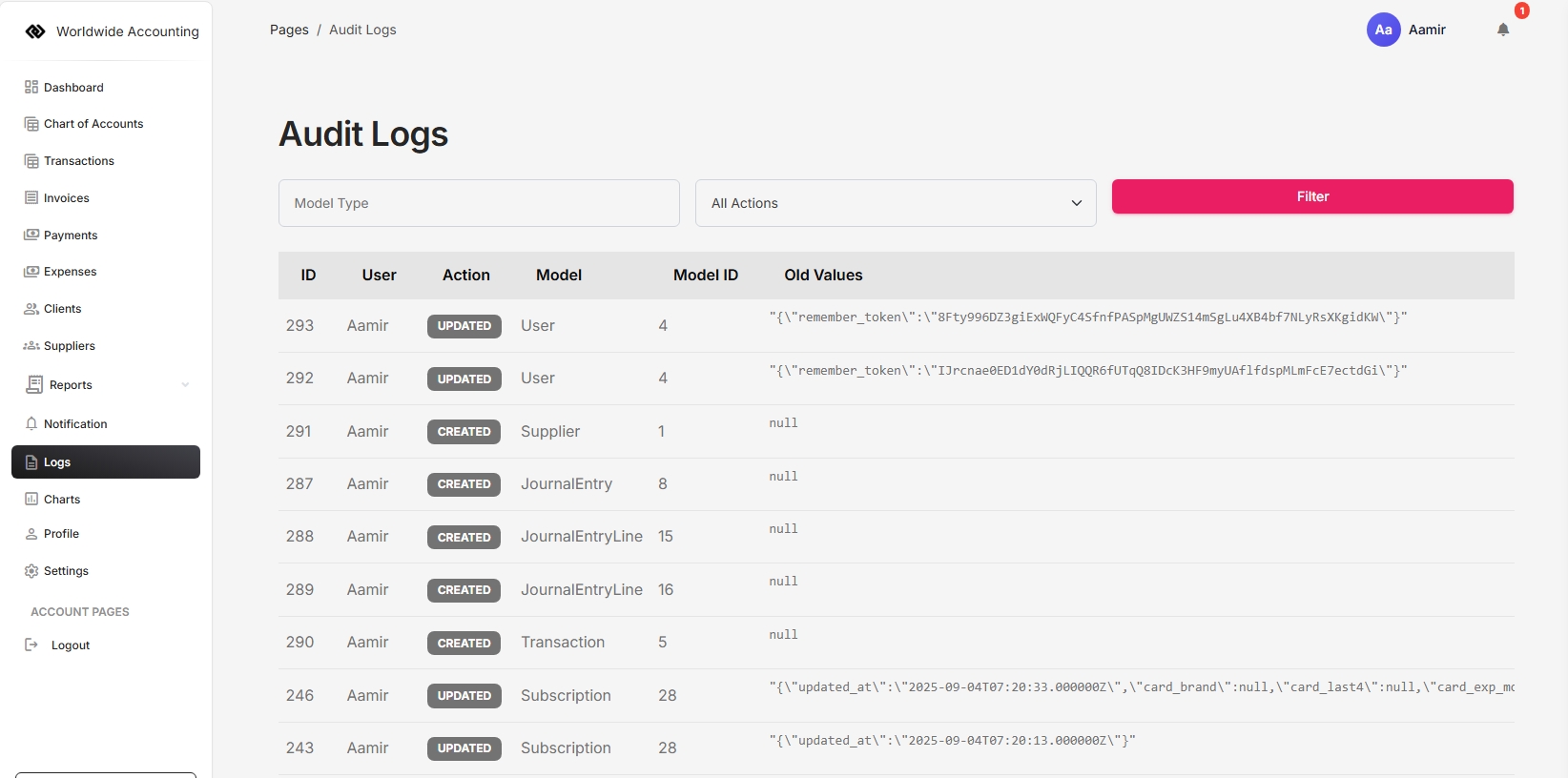Screen dimensions: 1568x778
Task: Click the Pages breadcrumb link
Action: [x=289, y=30]
